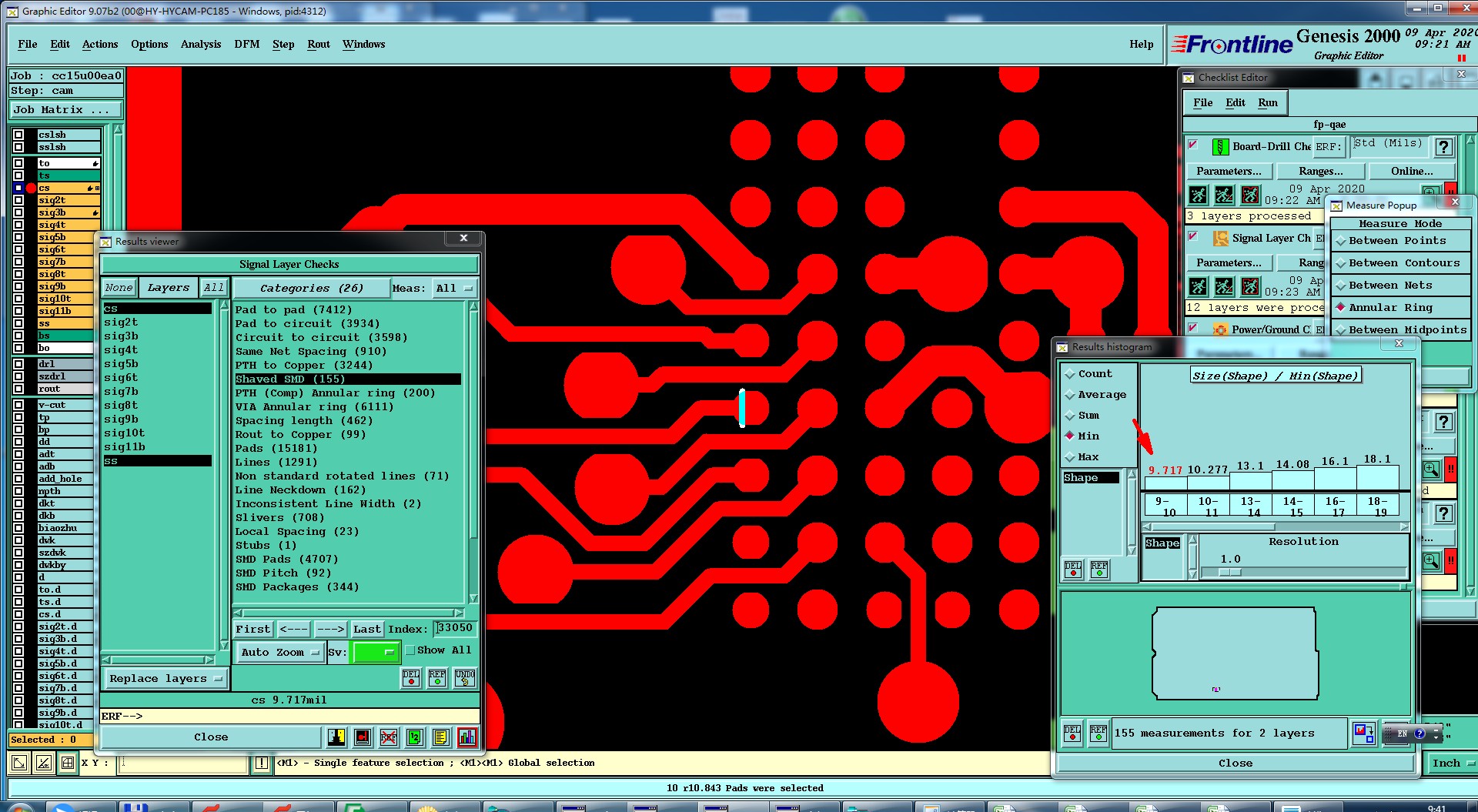Click the Board-Drill Checks question mark help icon
The width and height of the screenshot is (1478, 812).
[x=1444, y=146]
